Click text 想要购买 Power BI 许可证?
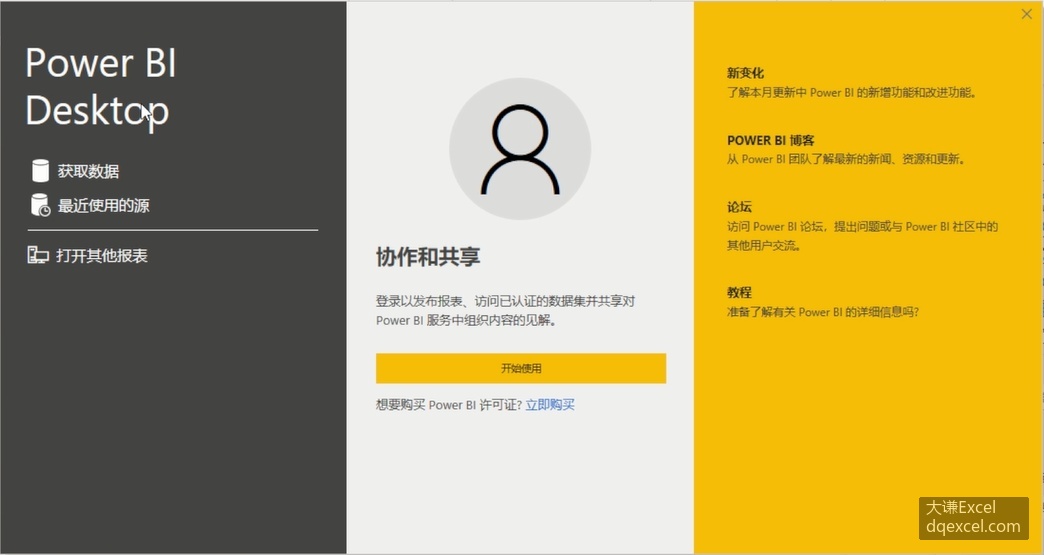 point(449,405)
